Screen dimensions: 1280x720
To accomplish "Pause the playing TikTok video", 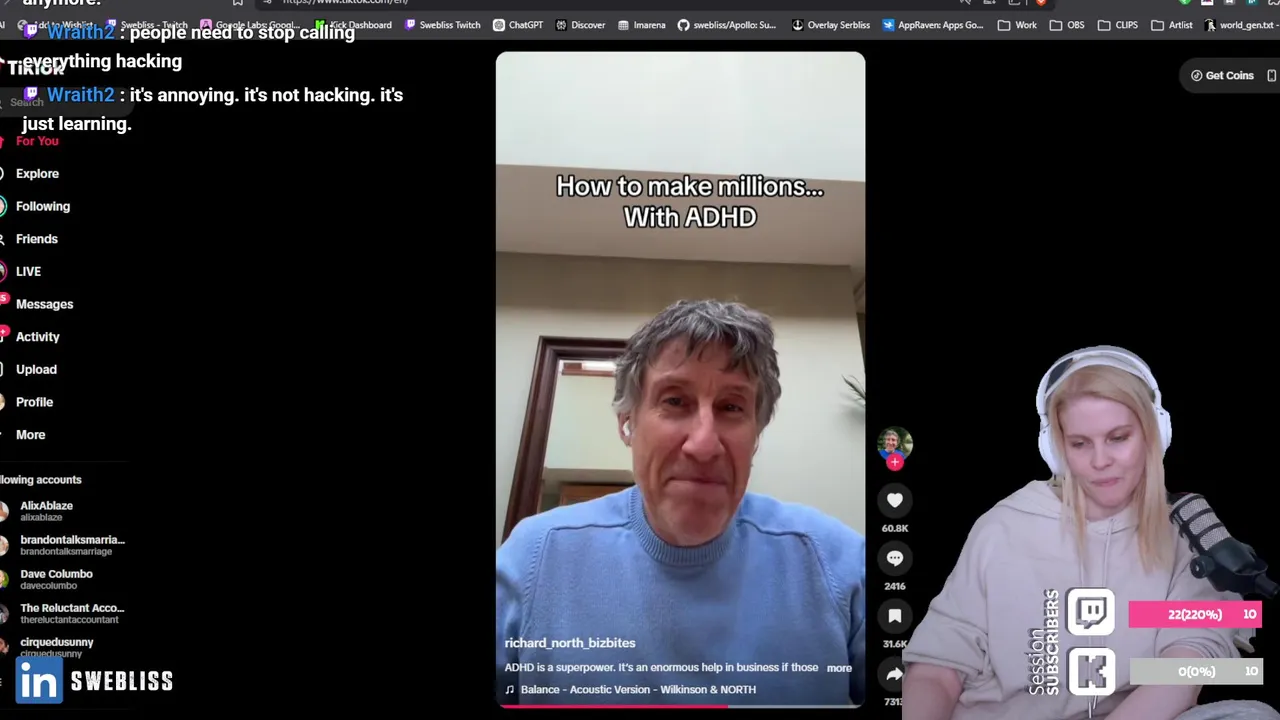I will click(x=680, y=380).
